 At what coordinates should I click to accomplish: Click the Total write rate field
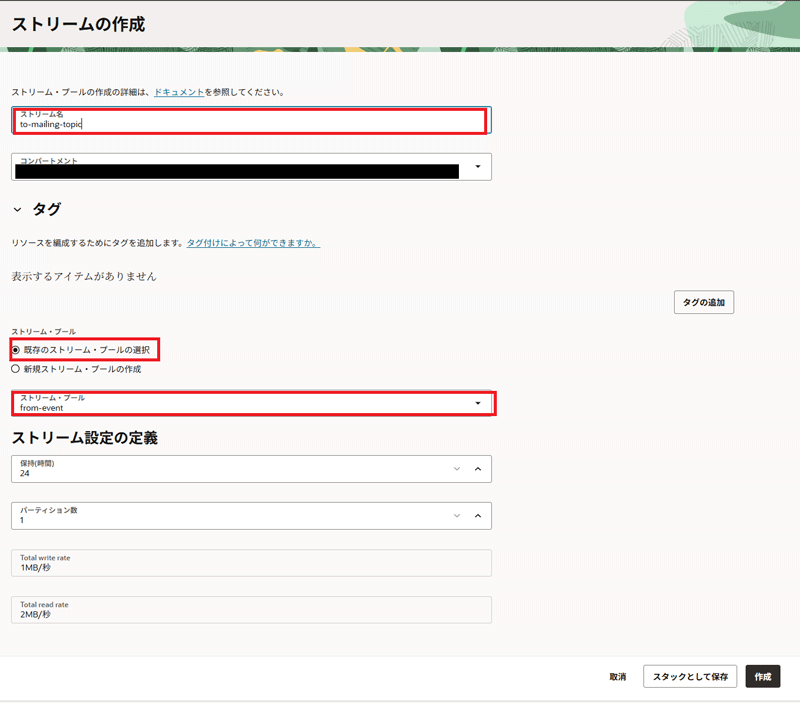point(250,563)
